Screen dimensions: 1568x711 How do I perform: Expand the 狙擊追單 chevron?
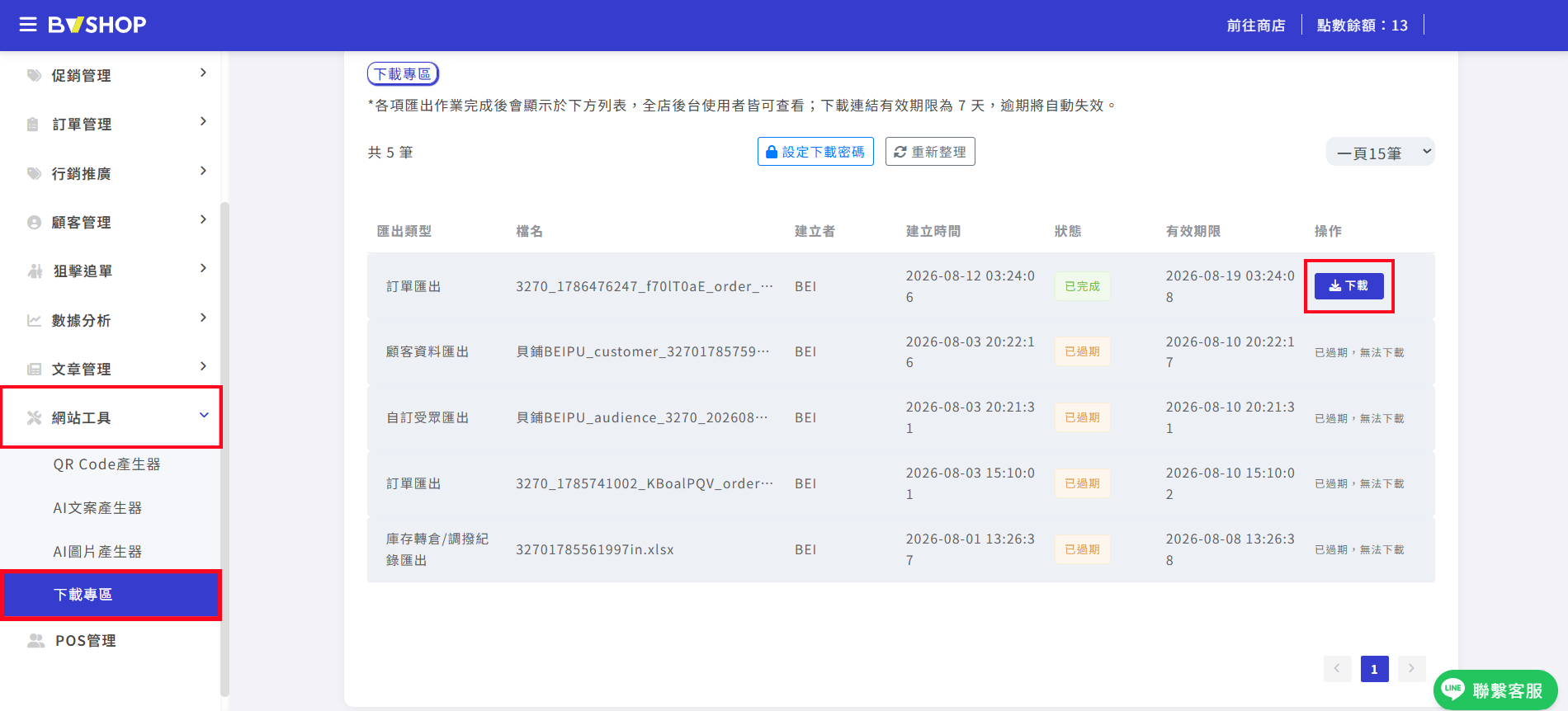pyautogui.click(x=203, y=268)
